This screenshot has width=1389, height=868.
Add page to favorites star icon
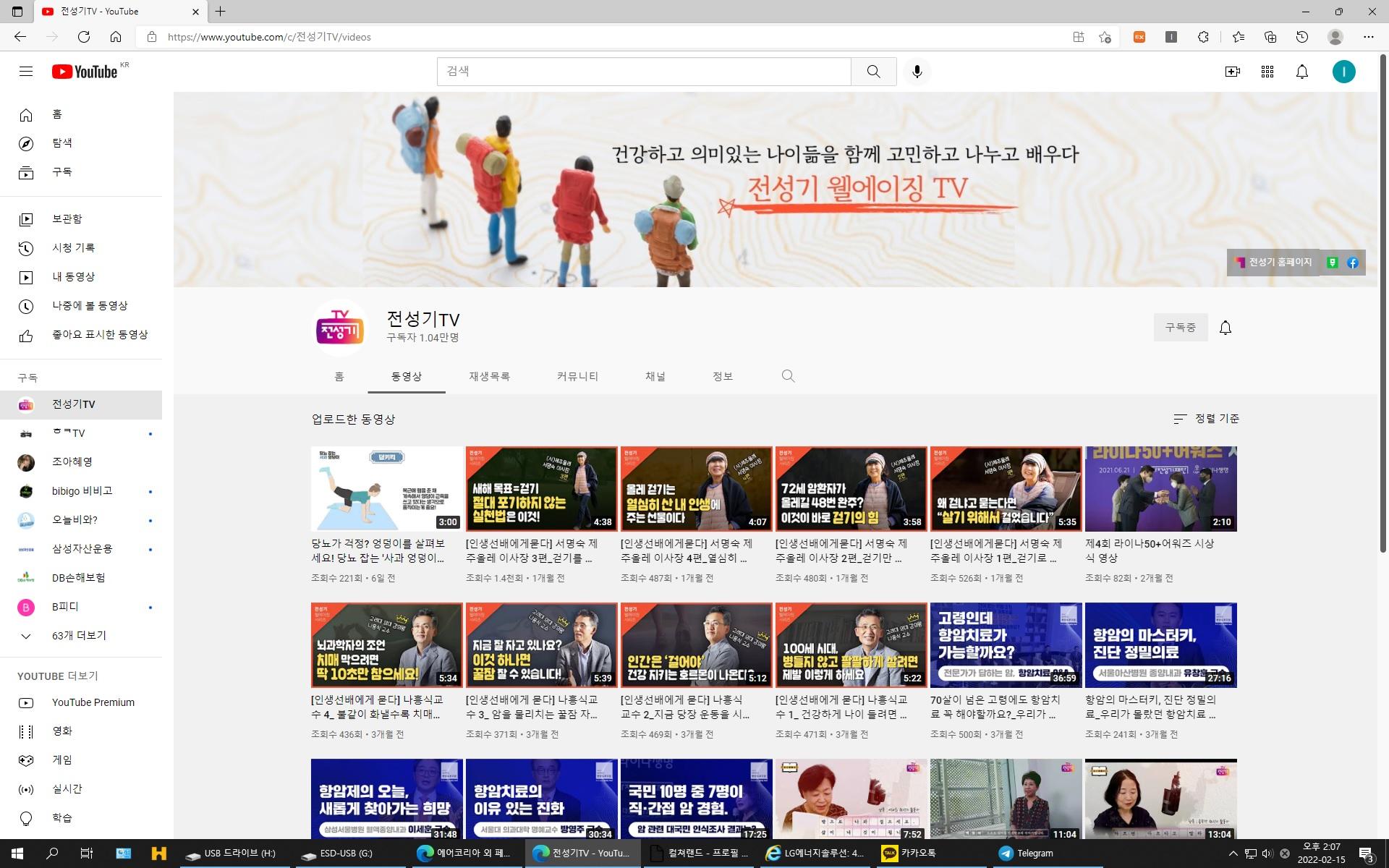(1105, 37)
